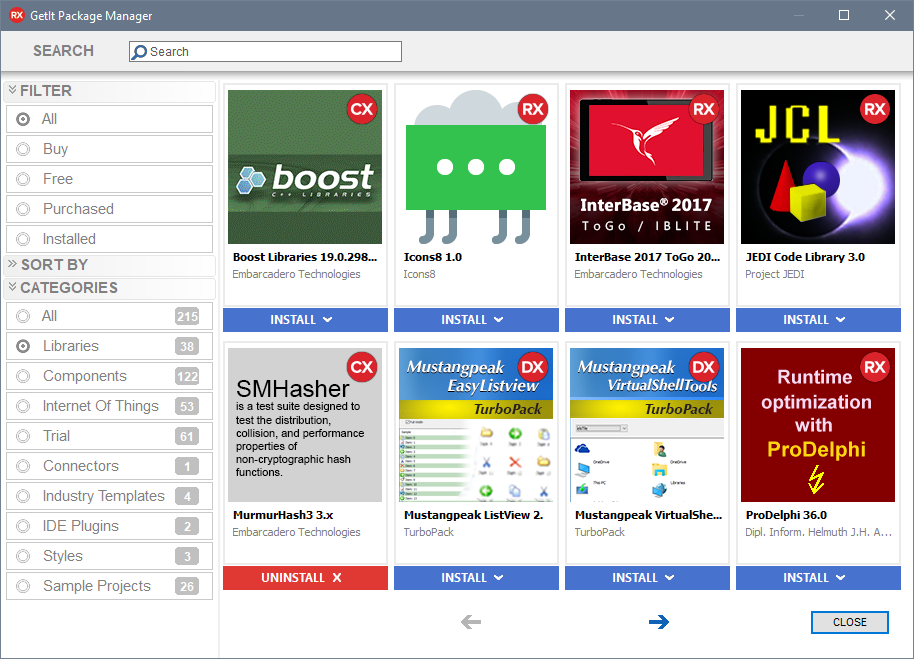Select the Trial category
This screenshot has height=659, width=914.
coord(110,436)
